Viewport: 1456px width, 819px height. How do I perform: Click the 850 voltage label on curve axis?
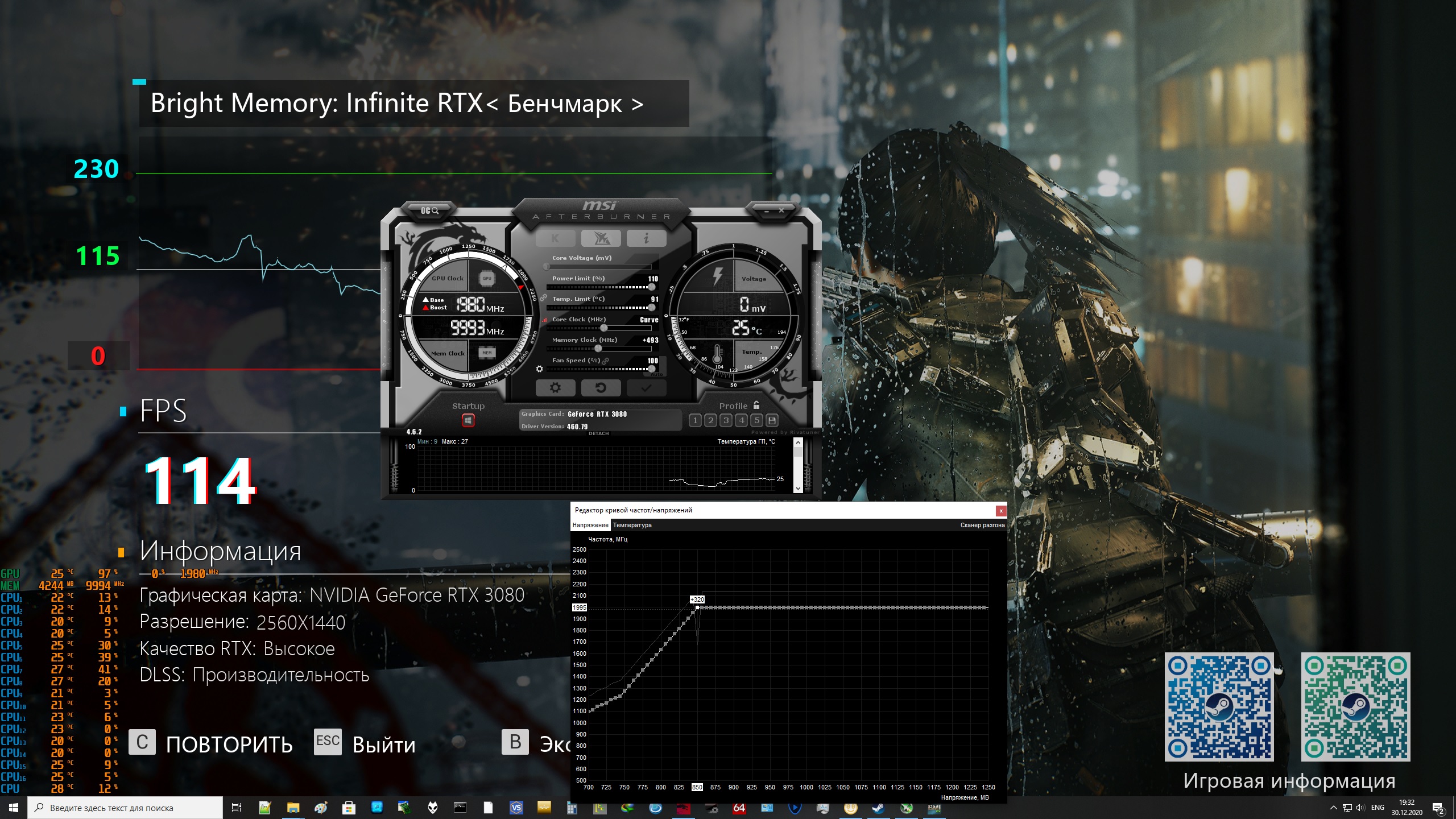click(x=697, y=787)
